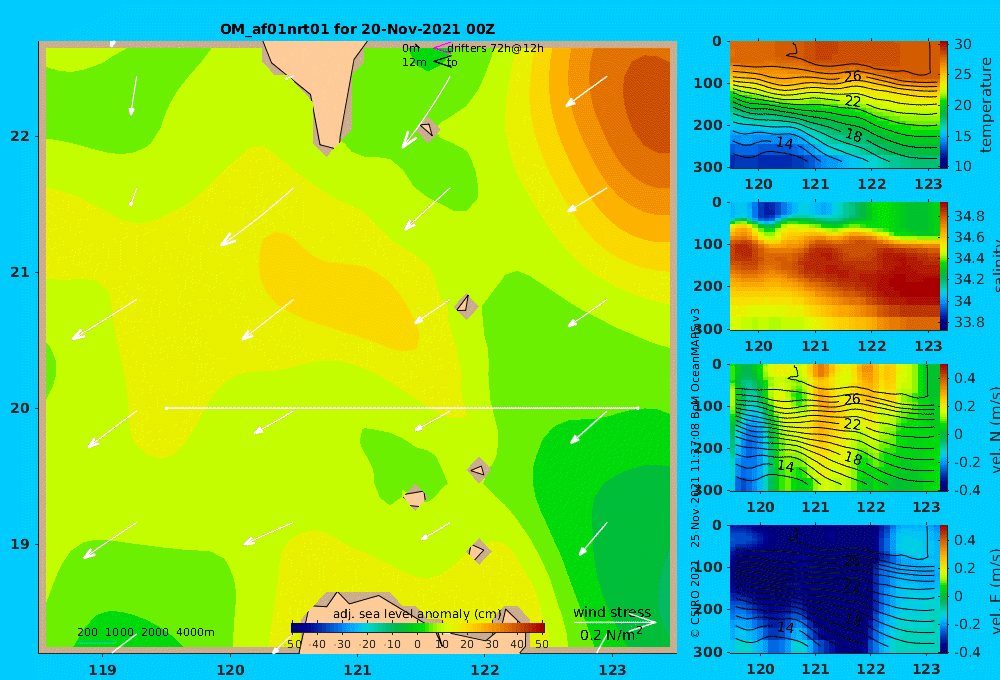Click the '0m' legend label
This screenshot has height=680, width=1000.
411,48
